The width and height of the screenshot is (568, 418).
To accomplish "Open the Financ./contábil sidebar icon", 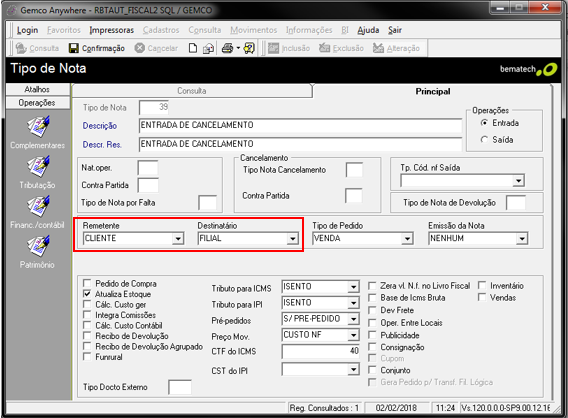I will point(38,206).
